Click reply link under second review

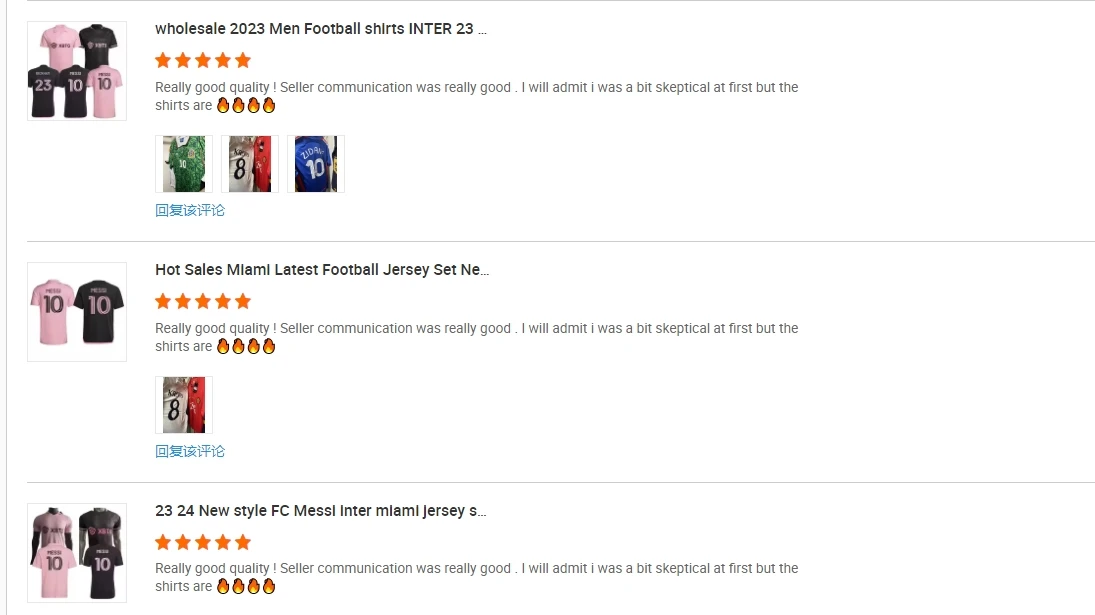point(190,451)
